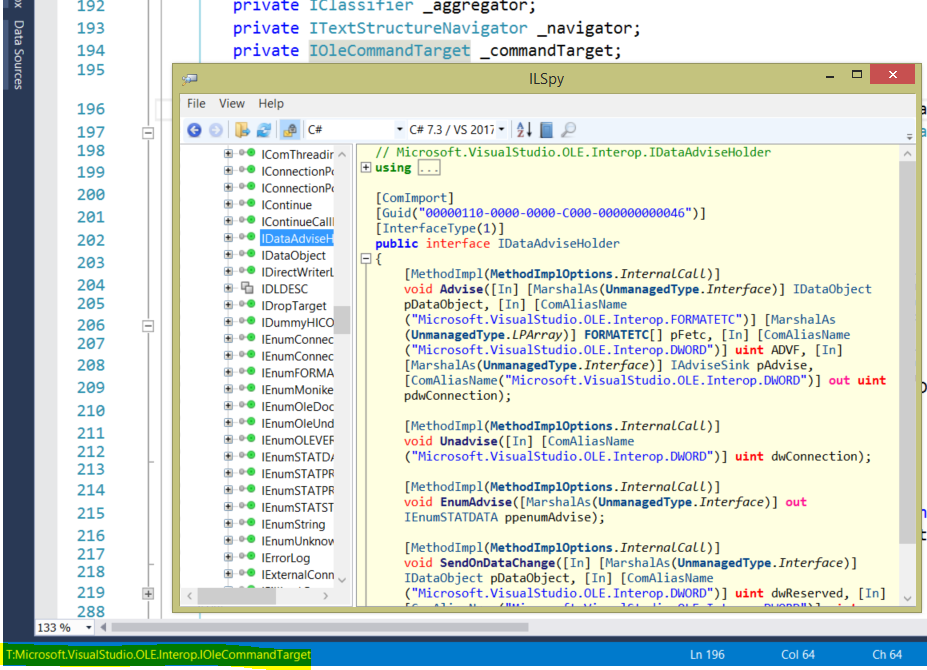Toggle the show internal types lock icon
The height and width of the screenshot is (670, 927).
coord(290,130)
